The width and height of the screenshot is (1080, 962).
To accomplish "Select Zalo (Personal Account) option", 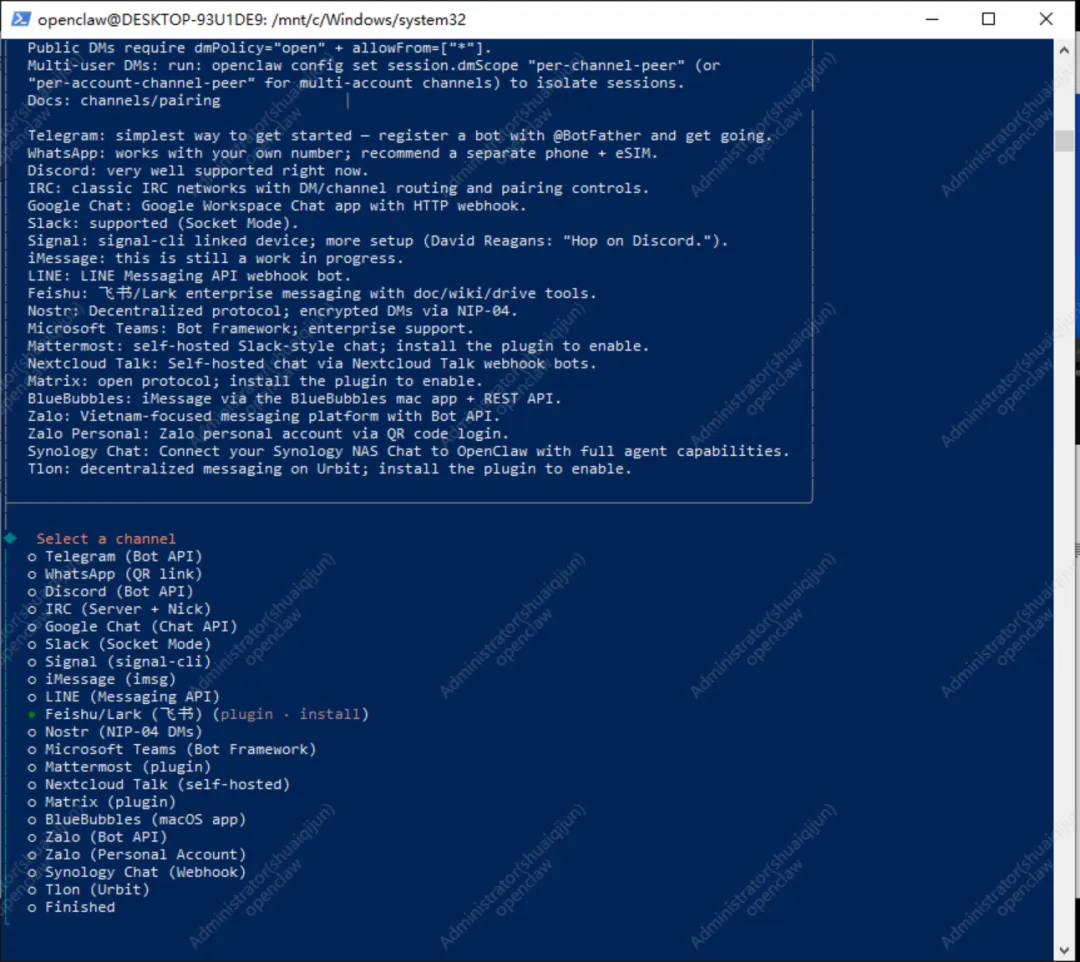I will click(x=137, y=855).
